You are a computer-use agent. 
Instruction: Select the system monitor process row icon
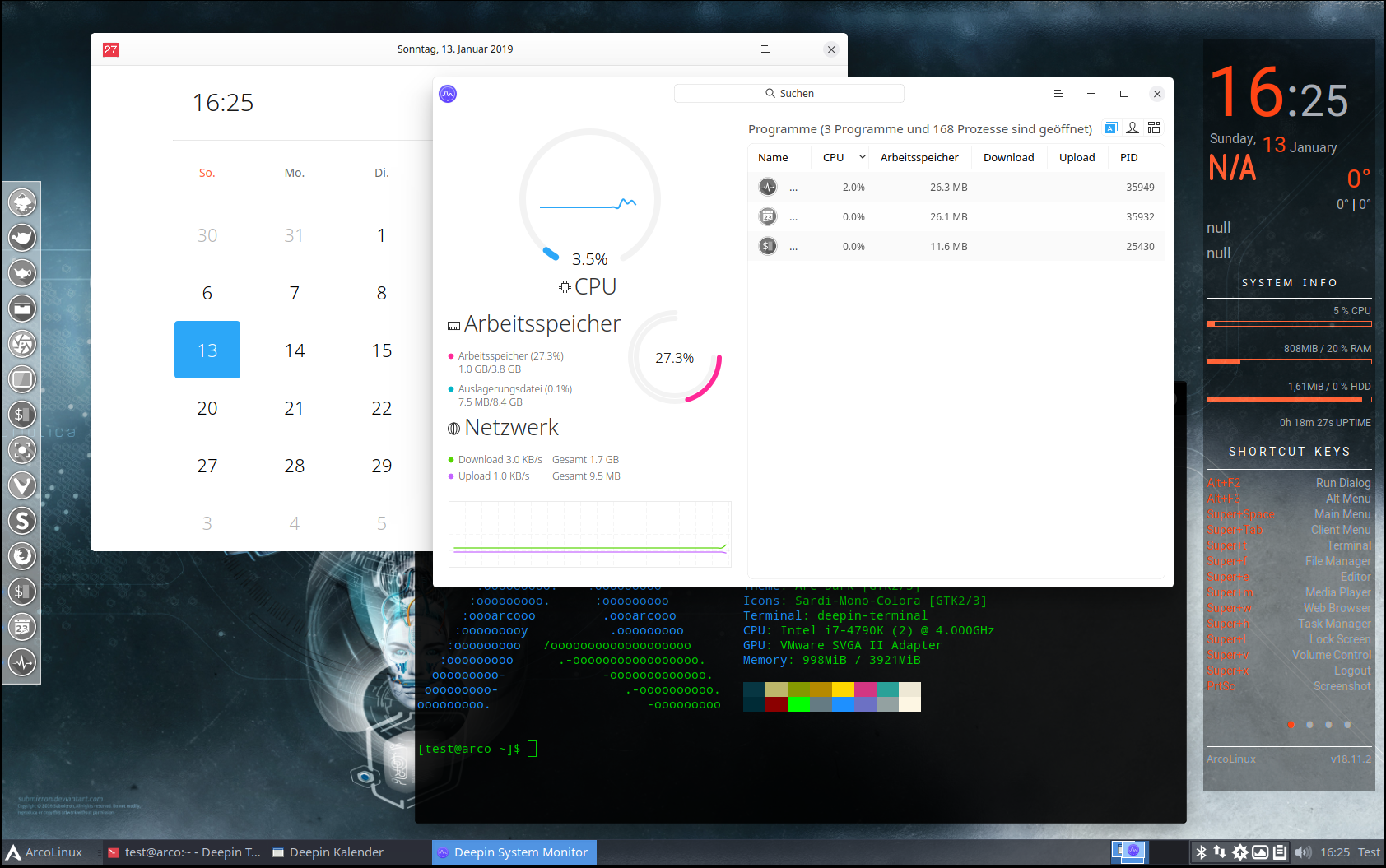768,187
